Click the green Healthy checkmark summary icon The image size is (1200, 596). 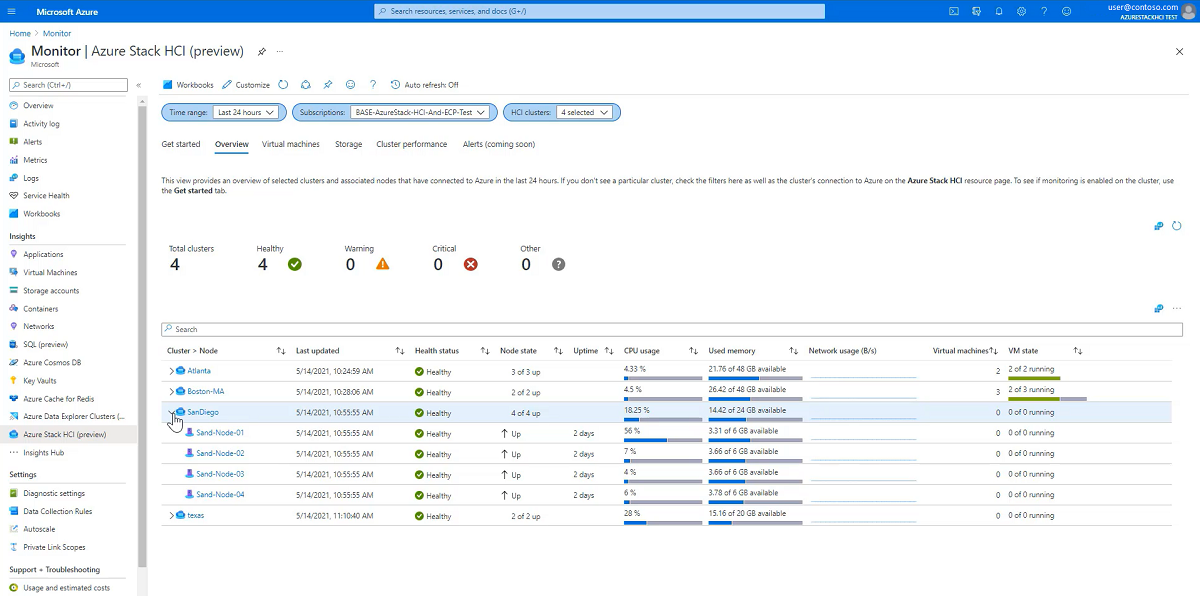294,264
